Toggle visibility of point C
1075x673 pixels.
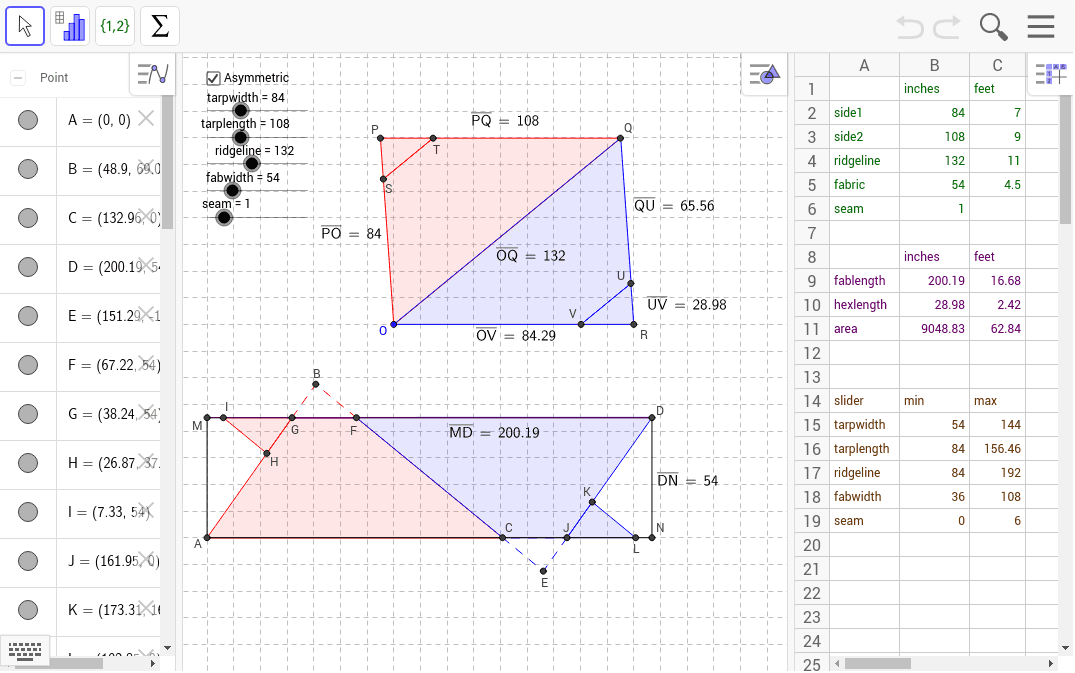(x=28, y=218)
